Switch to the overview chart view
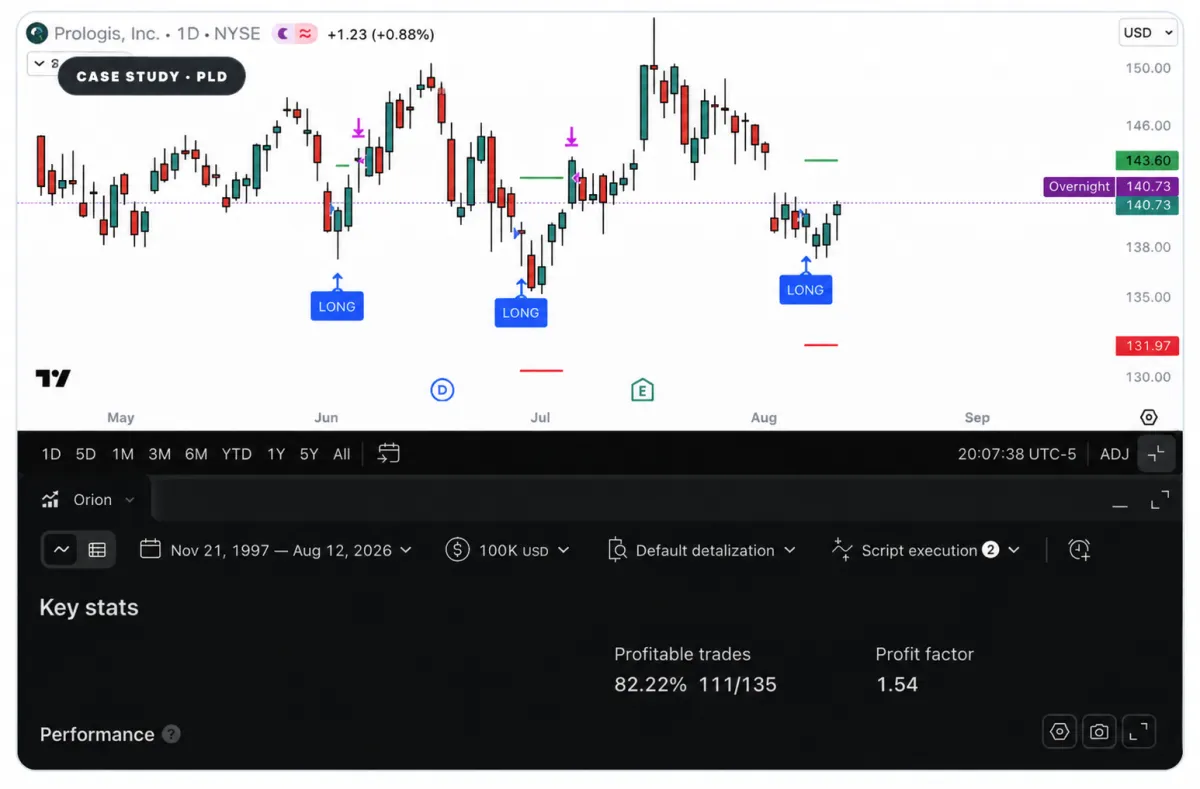This screenshot has width=1200, height=789. [x=61, y=549]
